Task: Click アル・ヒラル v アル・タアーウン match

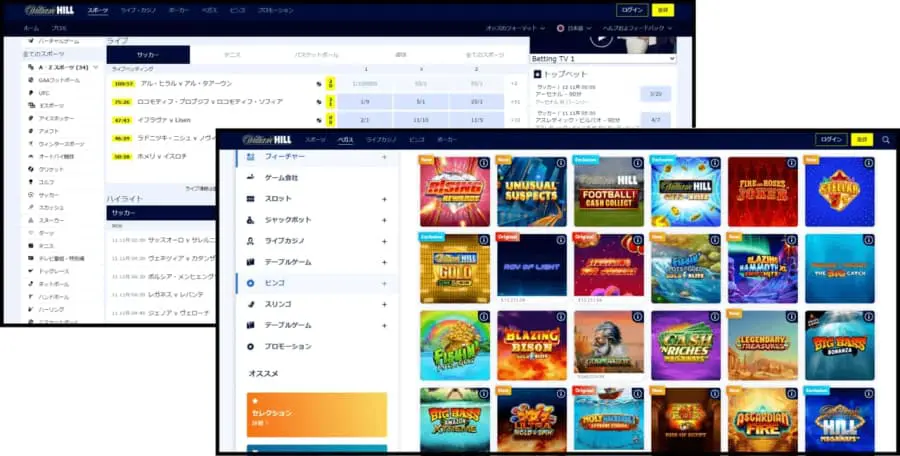Action: point(187,83)
